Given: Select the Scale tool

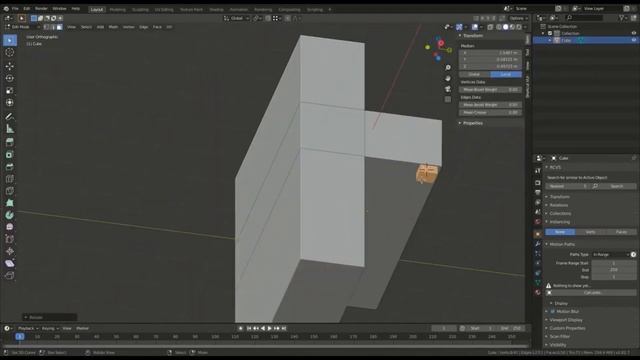Looking at the screenshot, I should [10, 90].
